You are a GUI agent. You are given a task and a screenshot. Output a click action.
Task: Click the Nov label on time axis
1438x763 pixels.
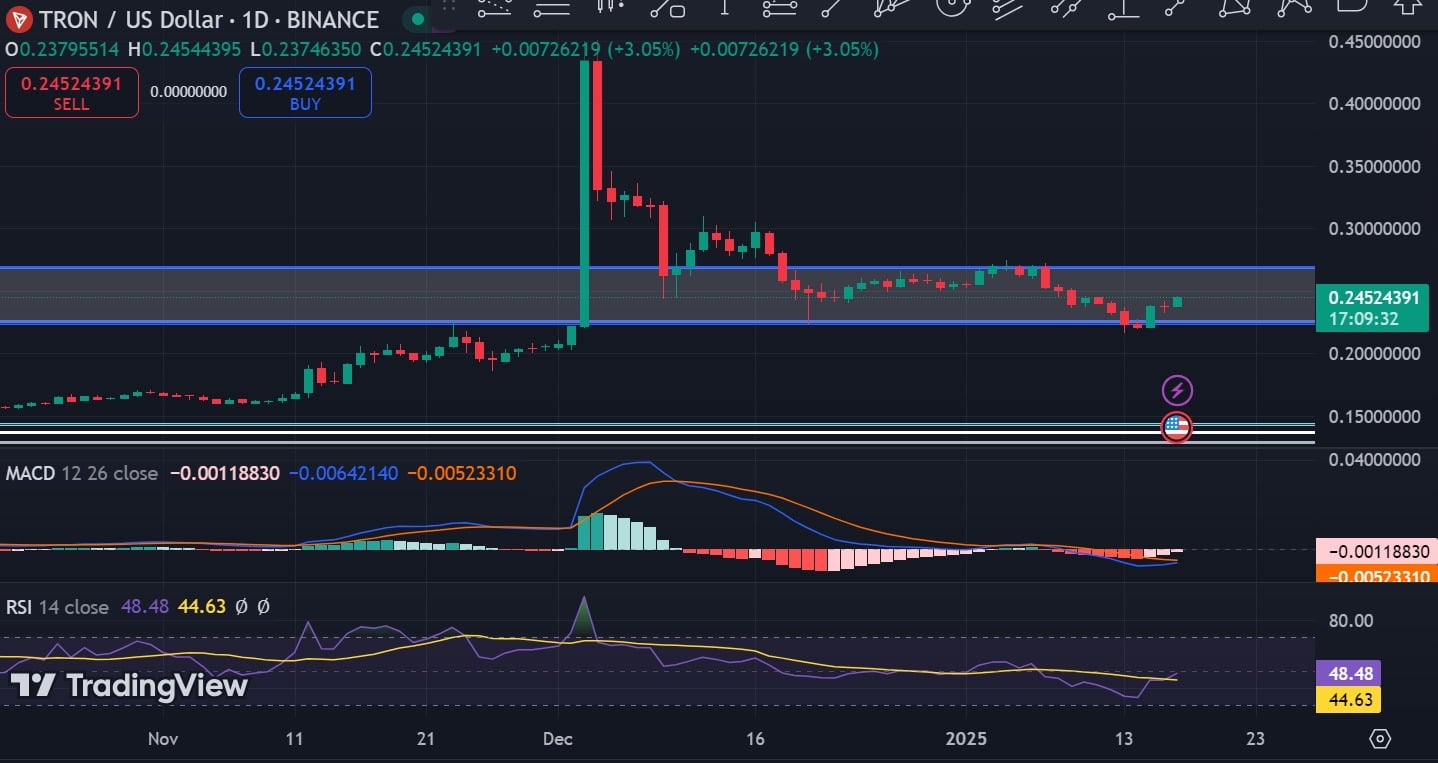(x=162, y=739)
